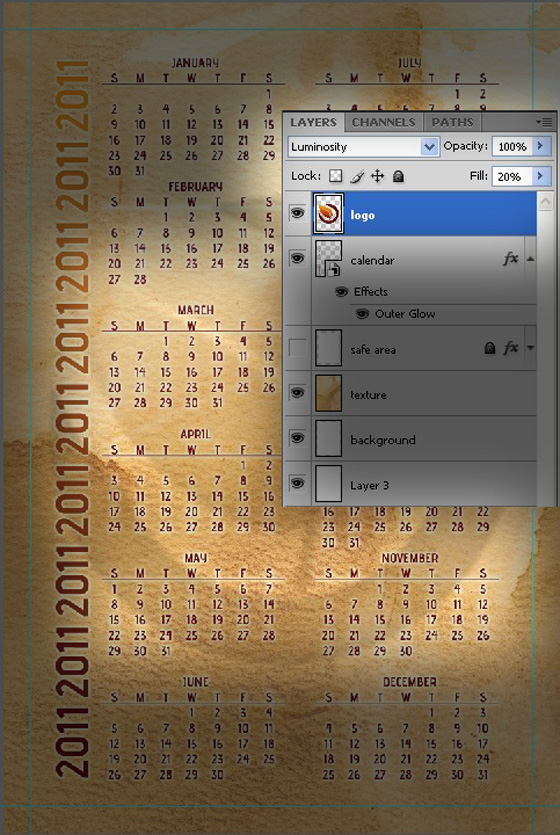
Task: Select the Layer 3 name
Action: (x=369, y=485)
